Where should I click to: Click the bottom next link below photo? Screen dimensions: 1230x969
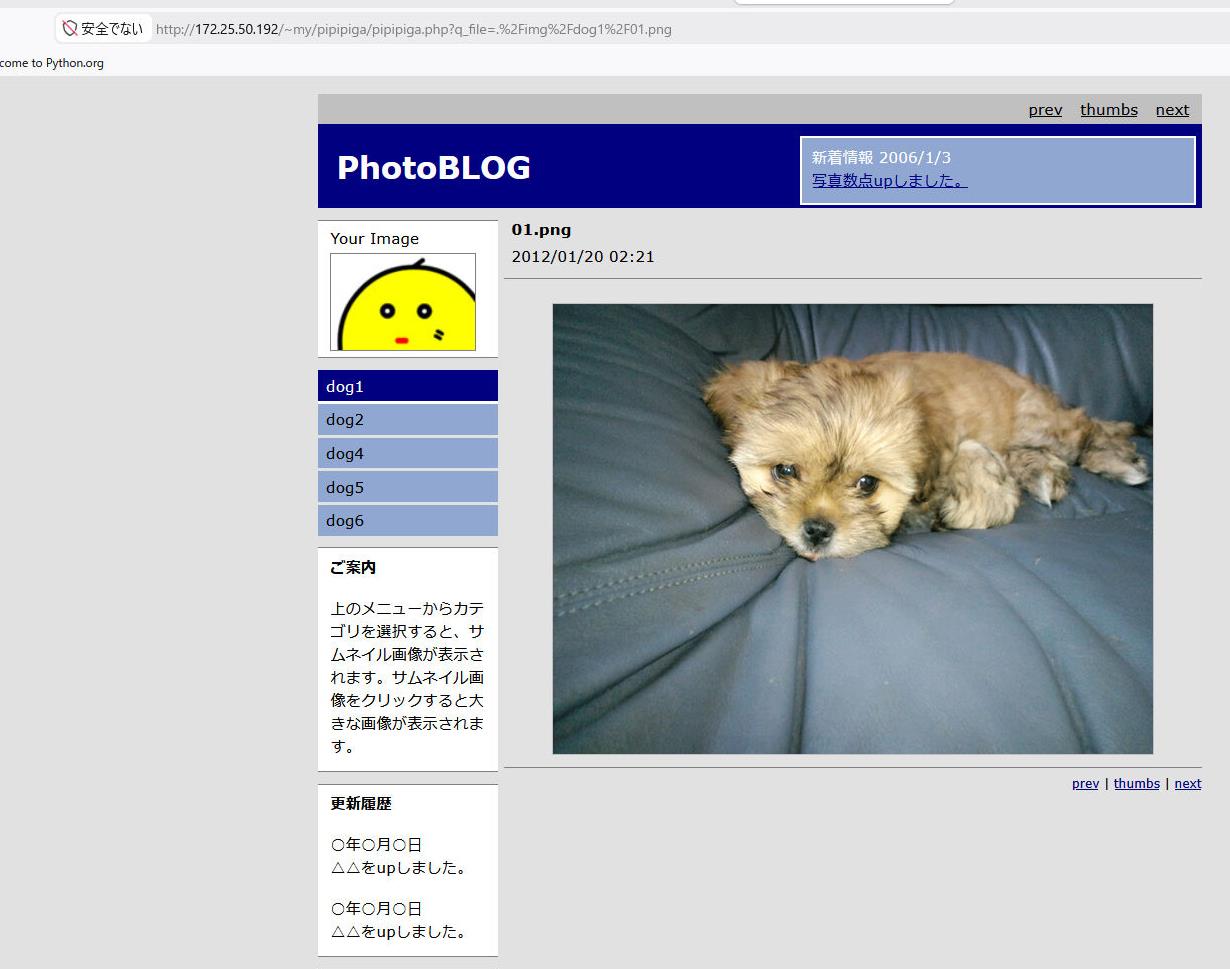1188,784
